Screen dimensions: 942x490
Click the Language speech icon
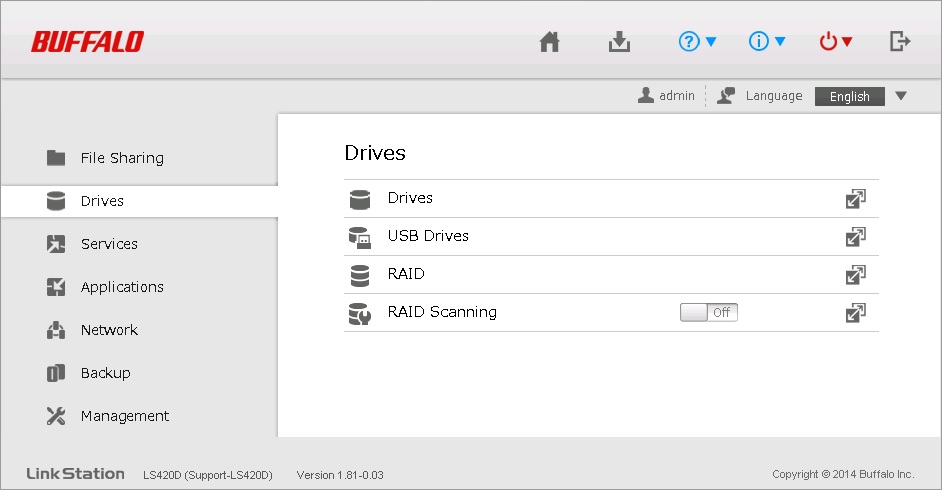coord(726,95)
